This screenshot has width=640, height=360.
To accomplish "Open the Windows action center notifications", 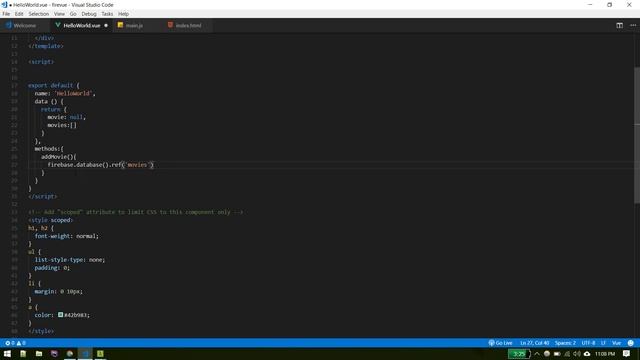I will point(627,354).
